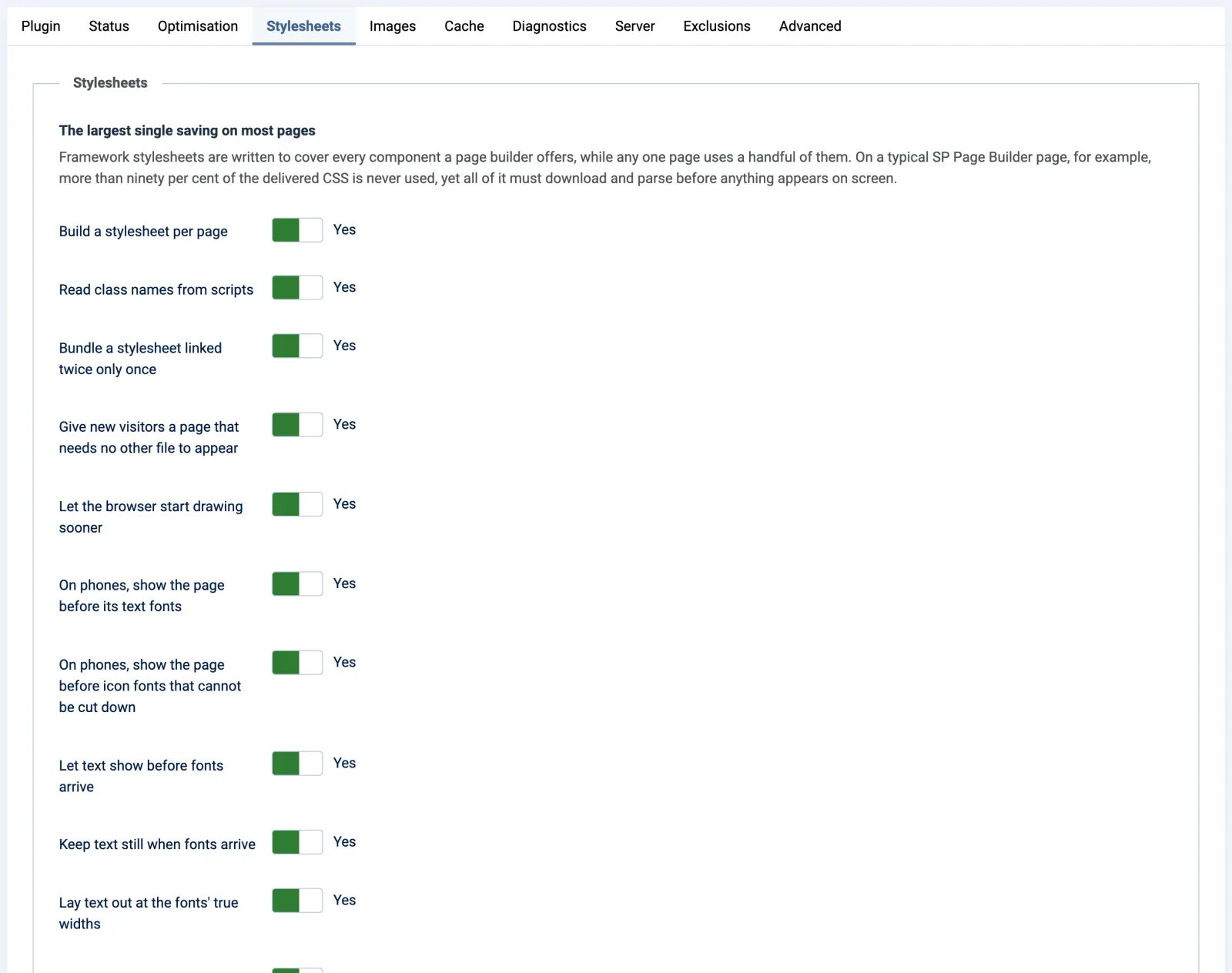The height and width of the screenshot is (973, 1232).
Task: Click heading 'The largest single saving on most pages'
Action: (x=187, y=131)
